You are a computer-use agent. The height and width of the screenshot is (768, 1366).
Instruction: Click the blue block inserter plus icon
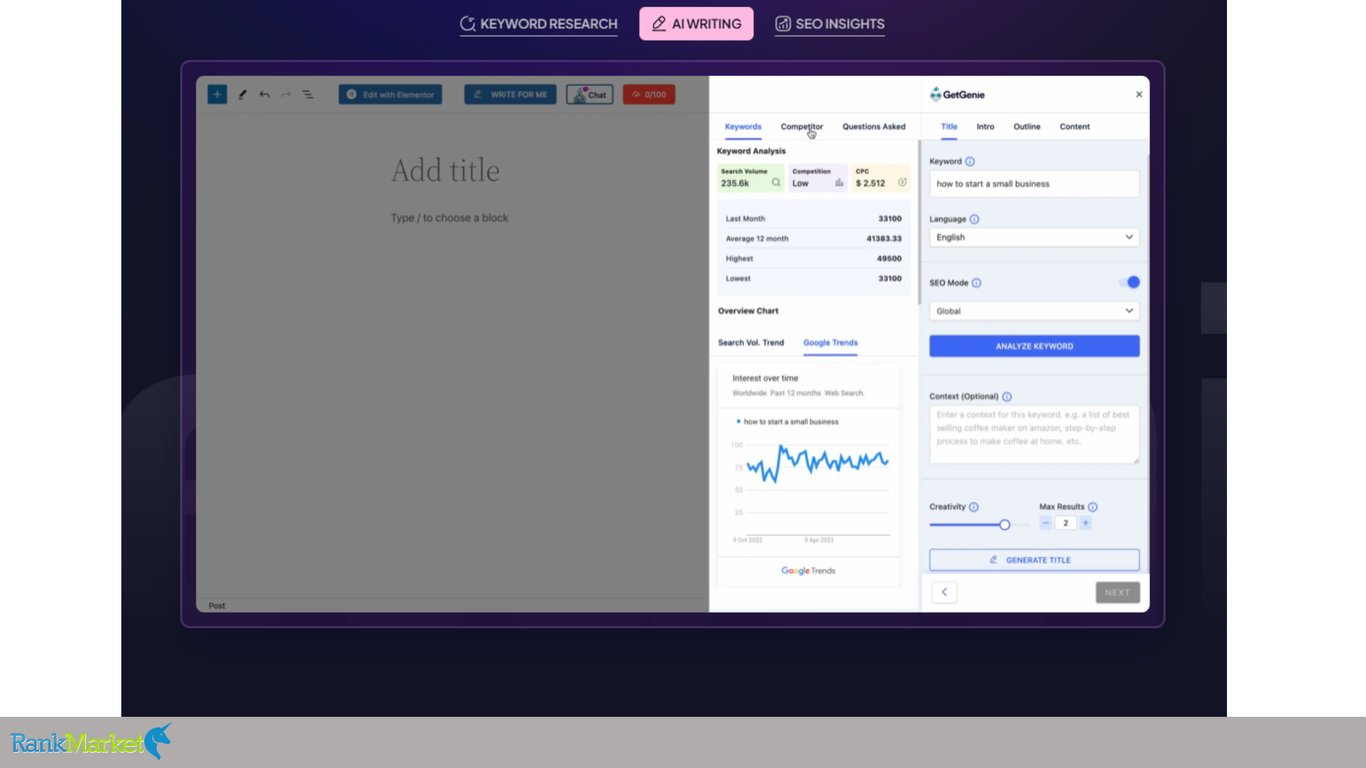tap(217, 94)
